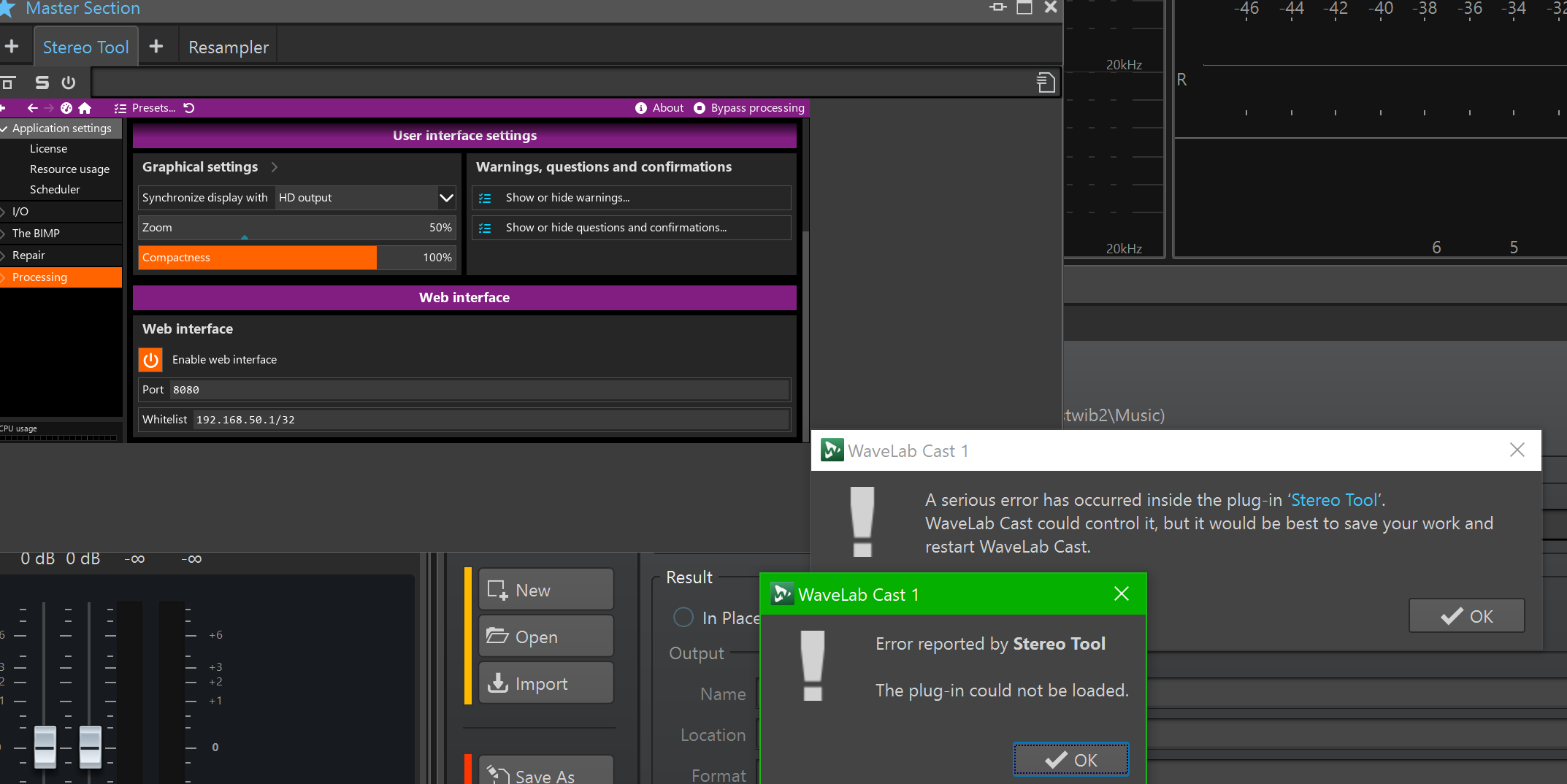Select the In Place radio button

683,618
